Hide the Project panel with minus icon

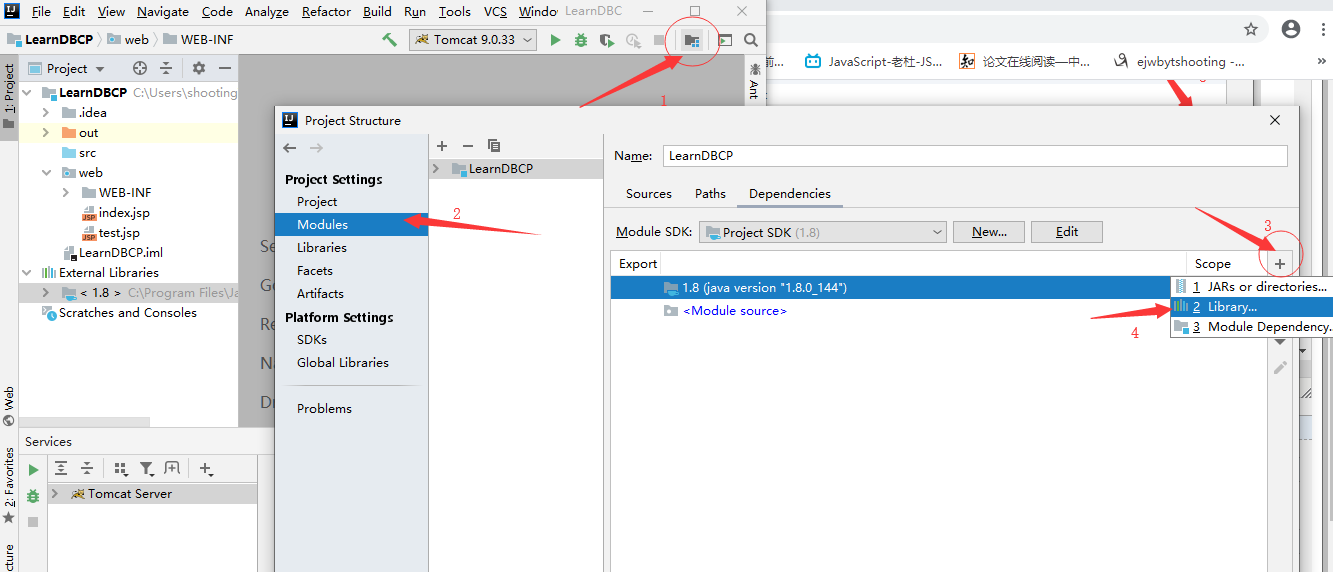(225, 68)
